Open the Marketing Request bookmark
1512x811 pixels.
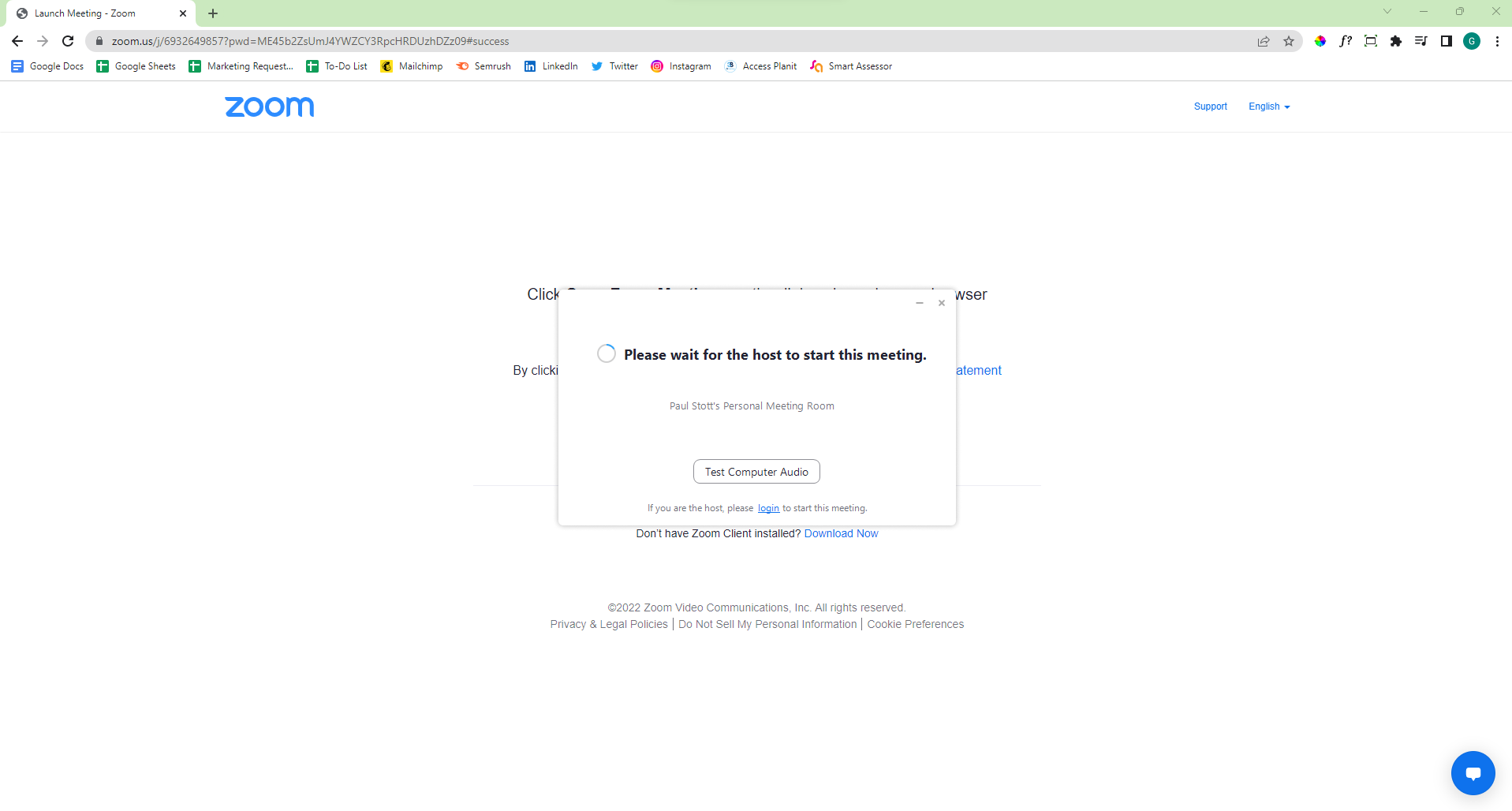click(241, 66)
